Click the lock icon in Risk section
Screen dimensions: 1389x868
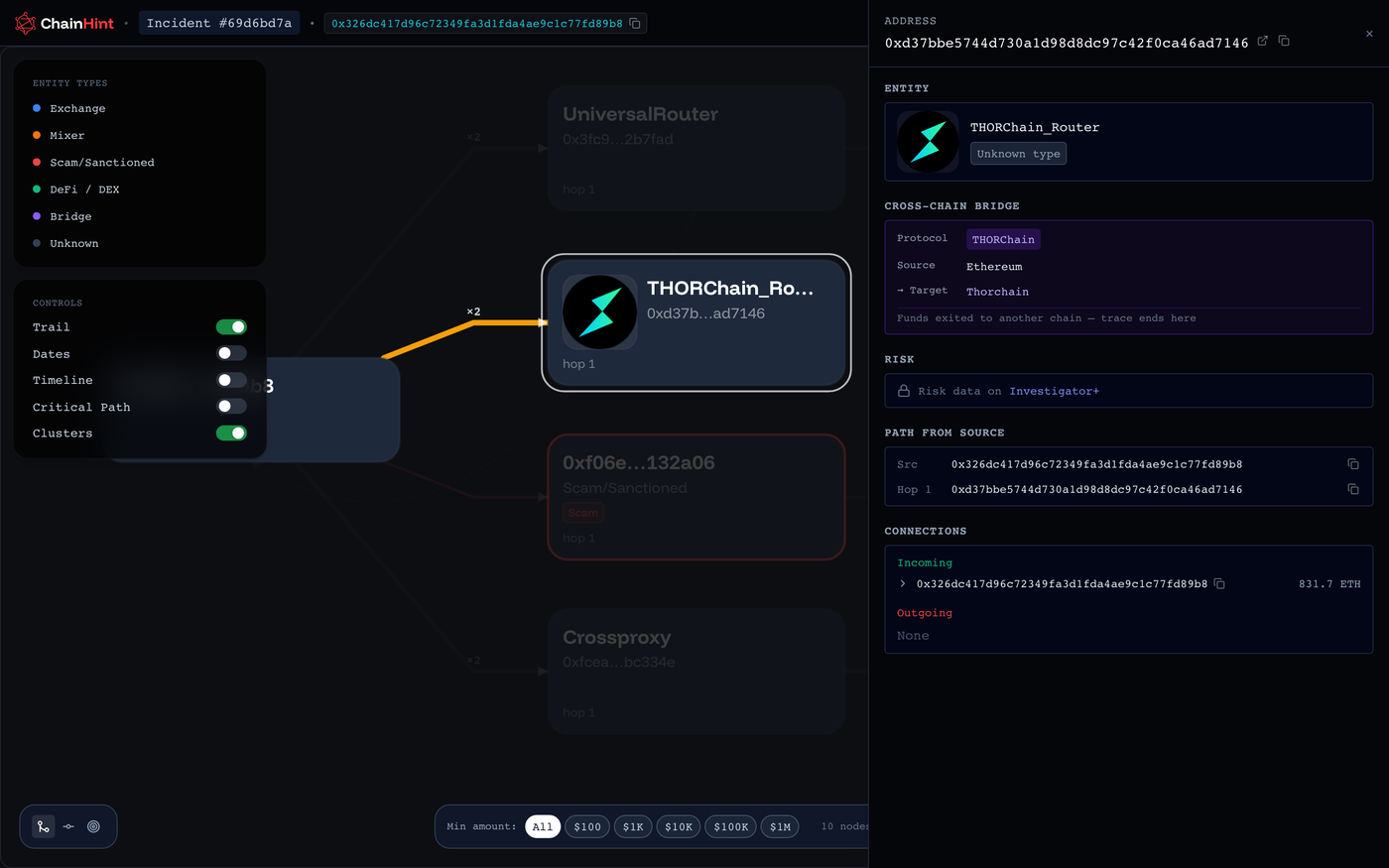[x=904, y=391]
